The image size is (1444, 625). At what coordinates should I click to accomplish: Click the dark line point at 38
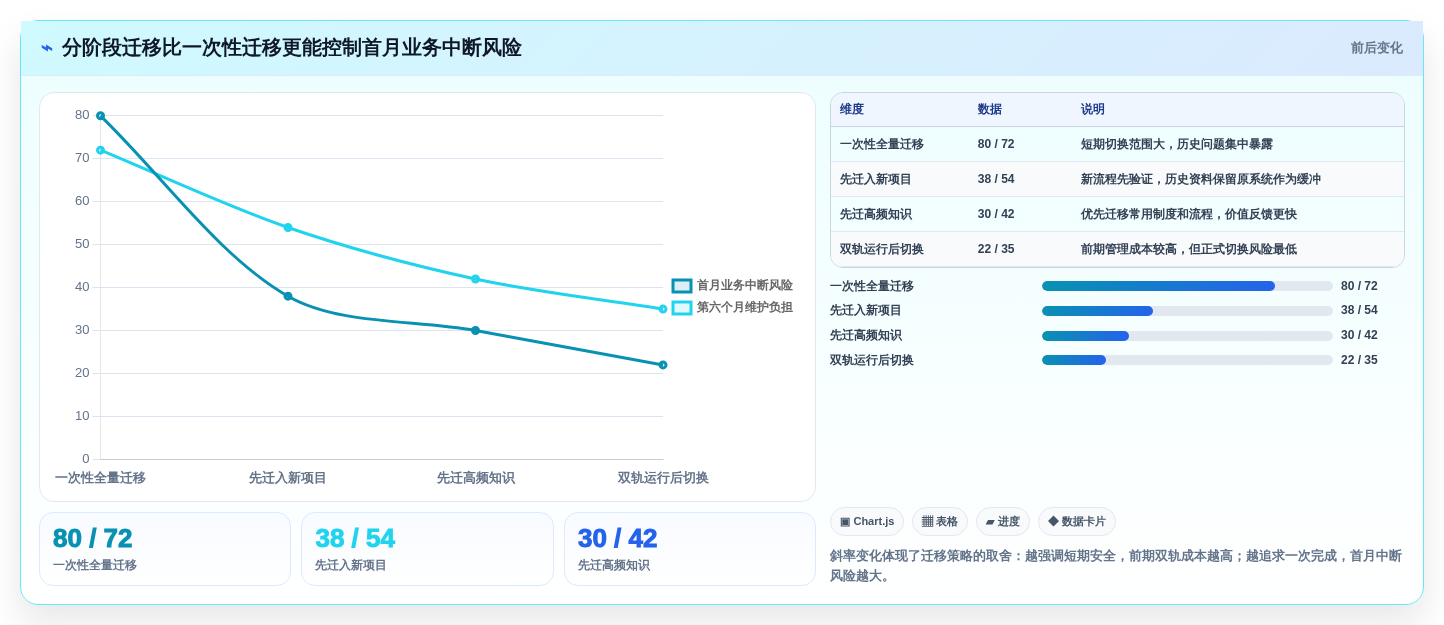click(x=288, y=296)
